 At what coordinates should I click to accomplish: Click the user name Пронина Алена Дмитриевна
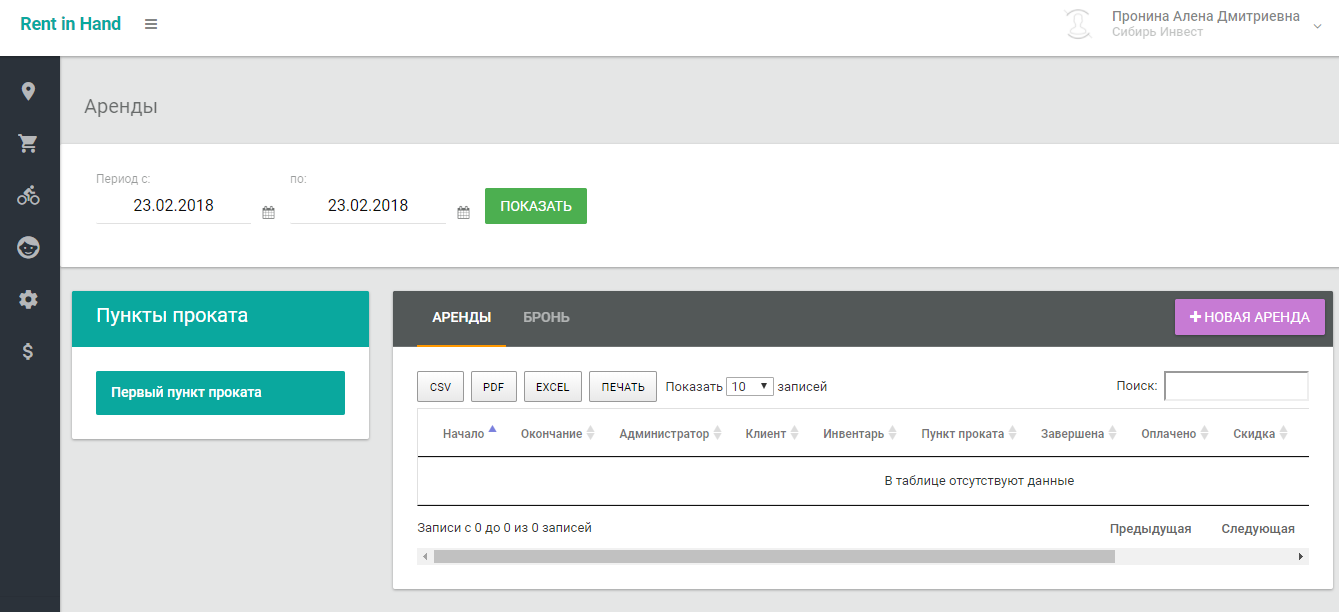[1206, 16]
